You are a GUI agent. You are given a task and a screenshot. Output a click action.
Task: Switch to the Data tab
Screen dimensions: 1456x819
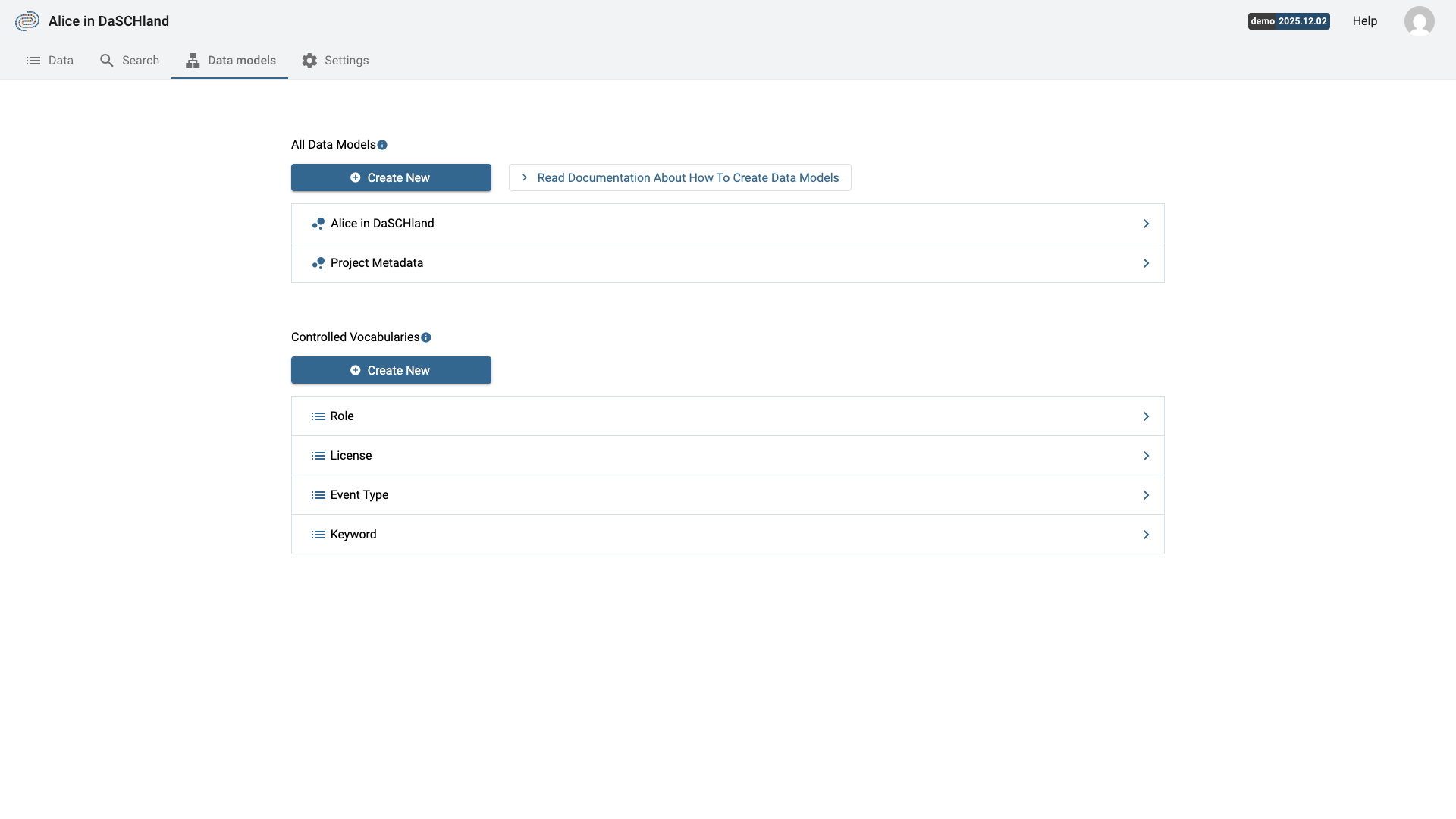coord(50,61)
